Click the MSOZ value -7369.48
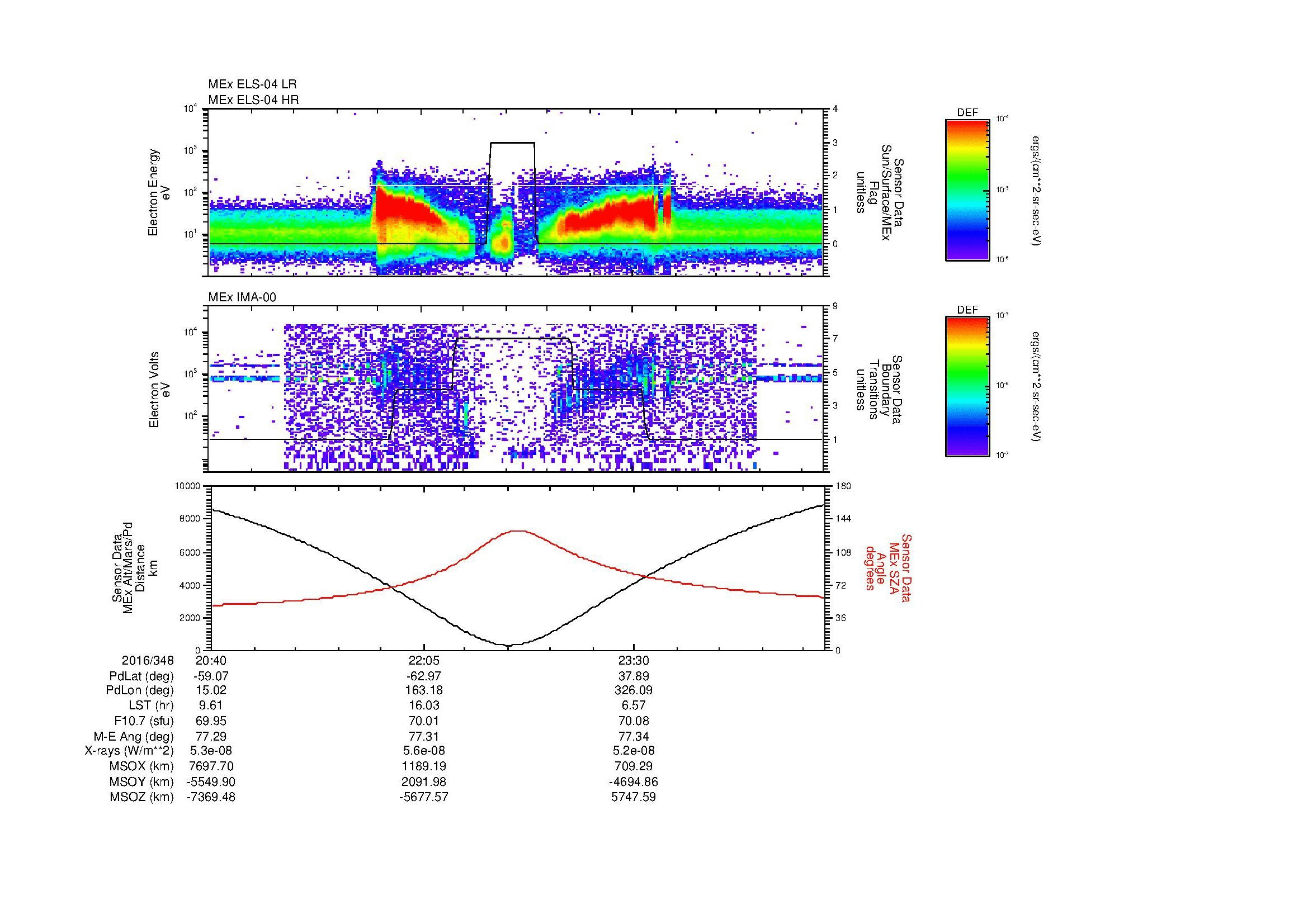Viewport: 1308px width, 924px height. click(x=211, y=797)
